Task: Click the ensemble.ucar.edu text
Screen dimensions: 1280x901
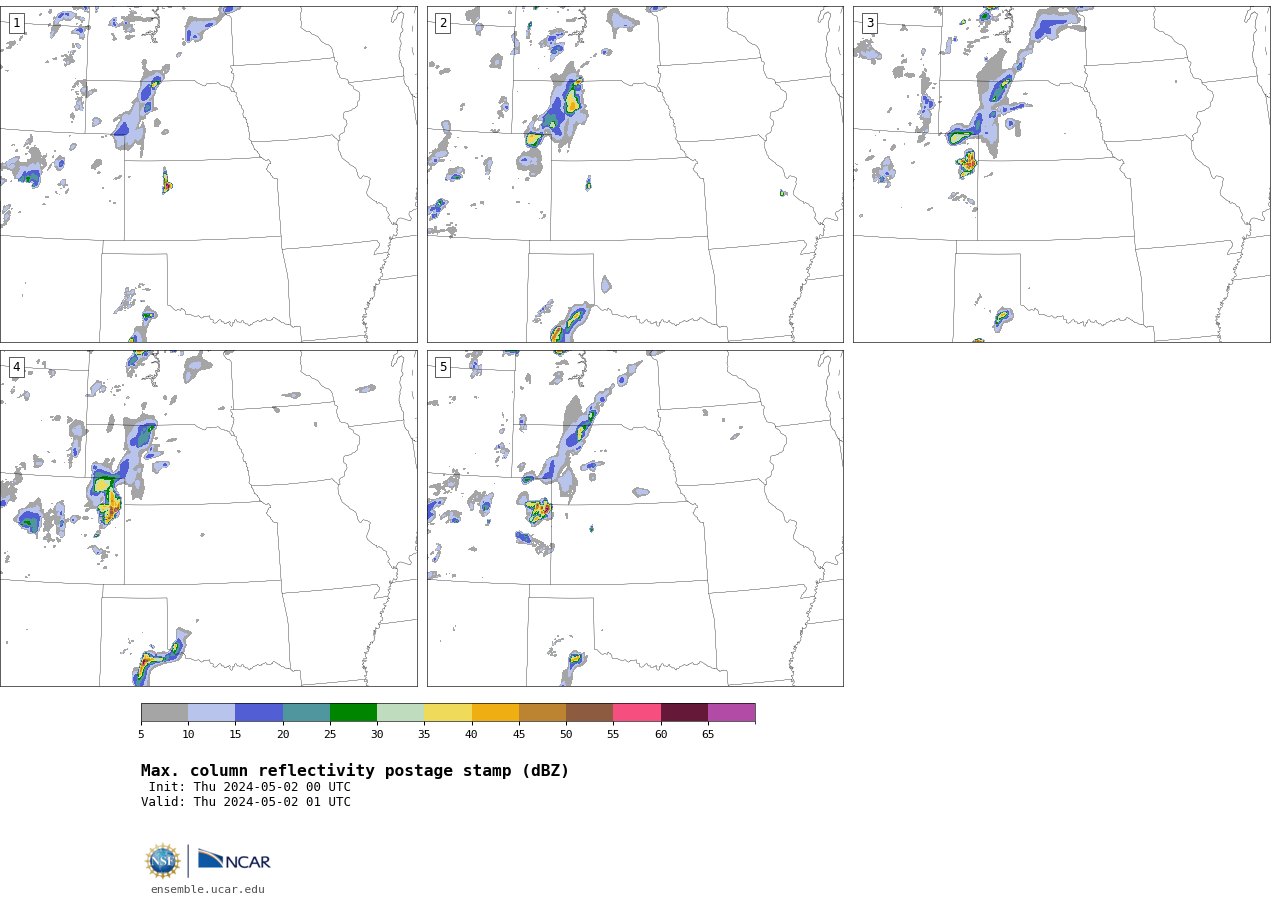Action: [208, 889]
